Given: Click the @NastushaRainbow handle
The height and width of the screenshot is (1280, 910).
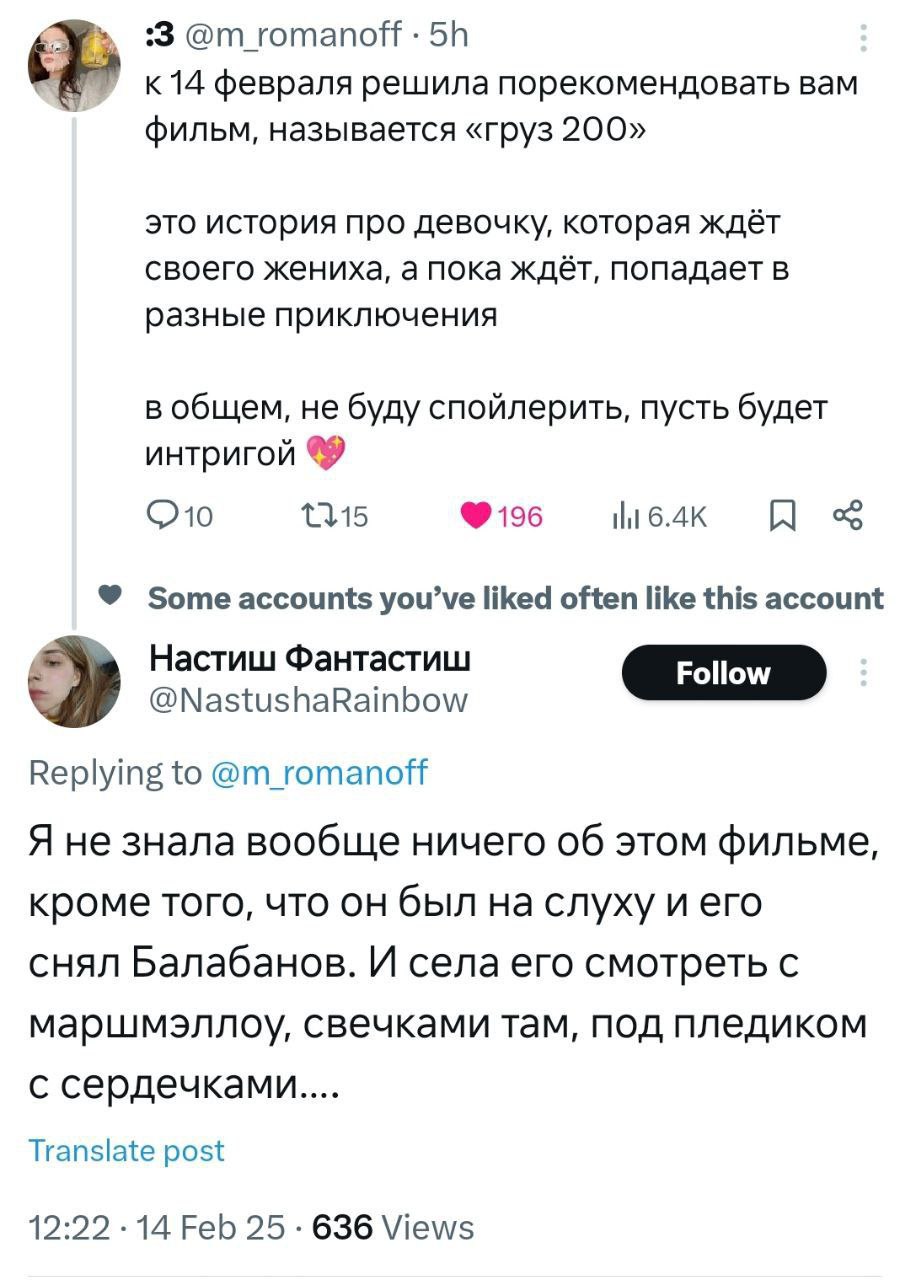Looking at the screenshot, I should click(x=307, y=698).
